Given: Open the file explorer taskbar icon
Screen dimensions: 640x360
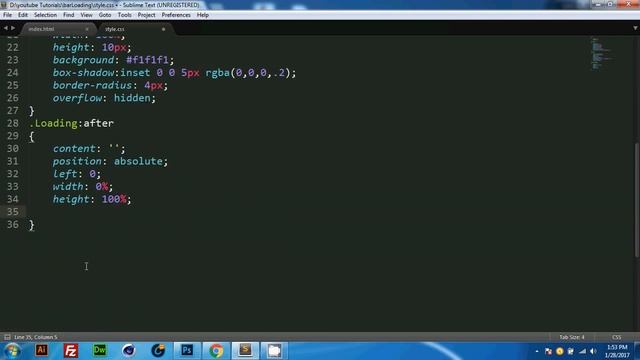Looking at the screenshot, I should (x=274, y=350).
